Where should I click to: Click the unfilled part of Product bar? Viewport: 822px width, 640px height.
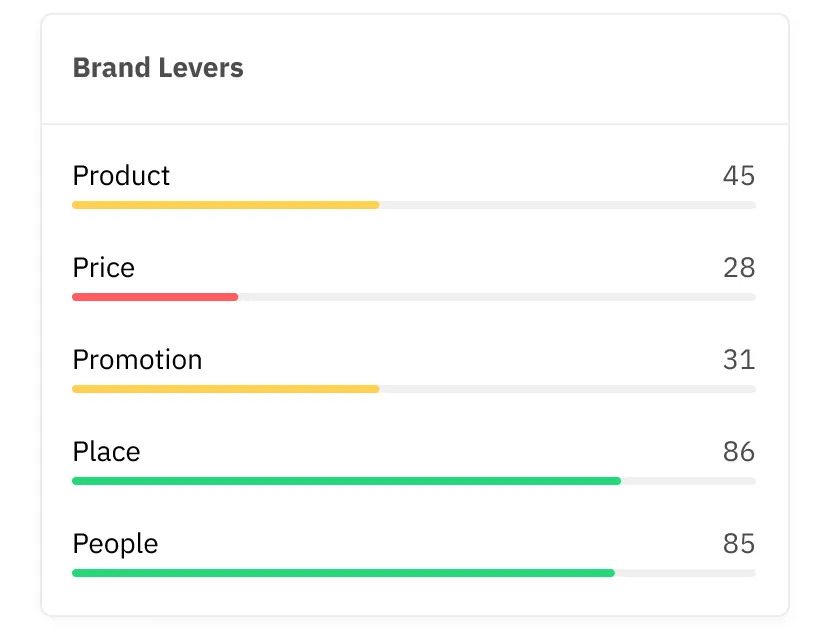click(568, 205)
